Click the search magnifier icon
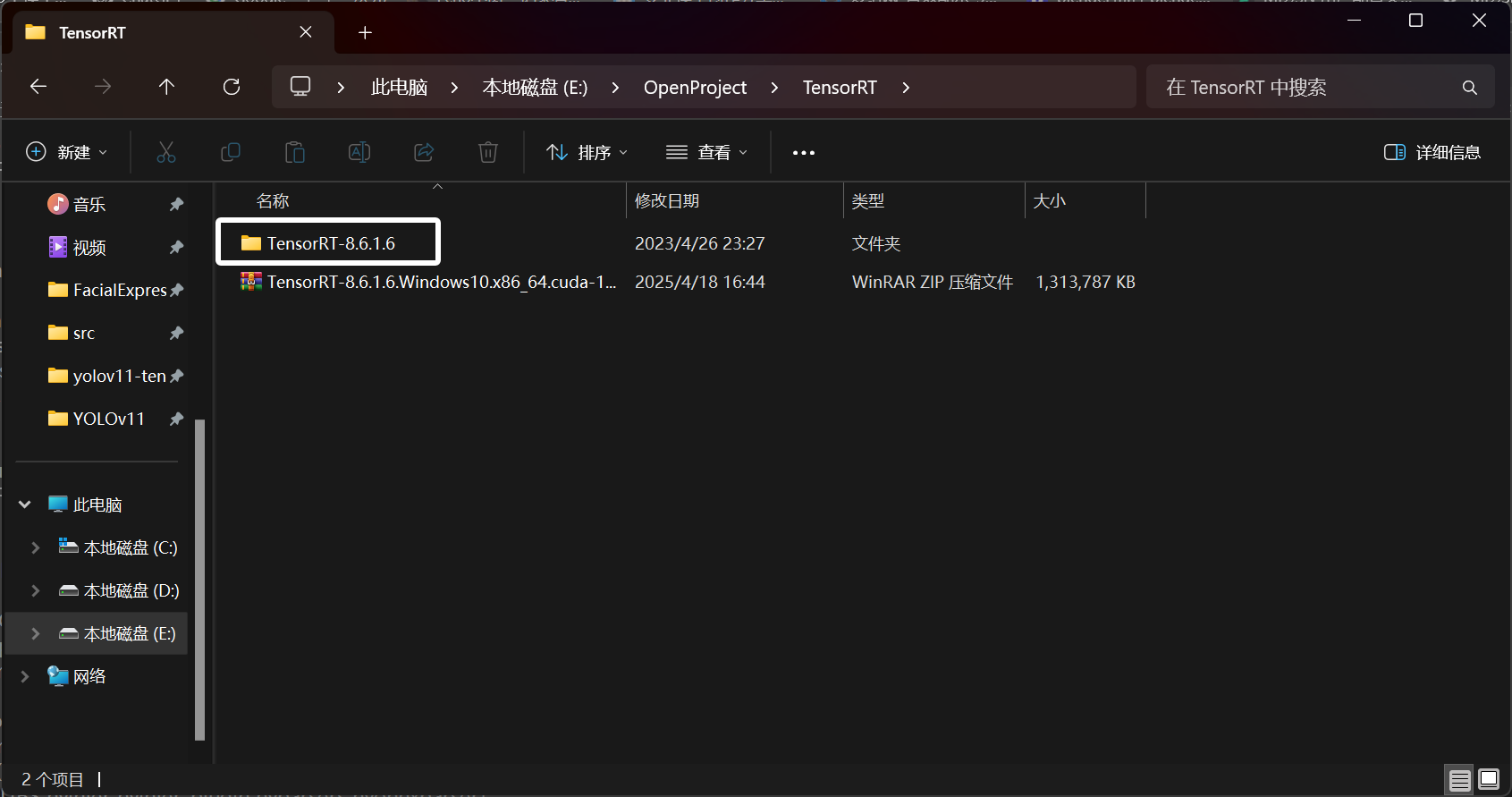Image resolution: width=1512 pixels, height=797 pixels. click(1469, 88)
